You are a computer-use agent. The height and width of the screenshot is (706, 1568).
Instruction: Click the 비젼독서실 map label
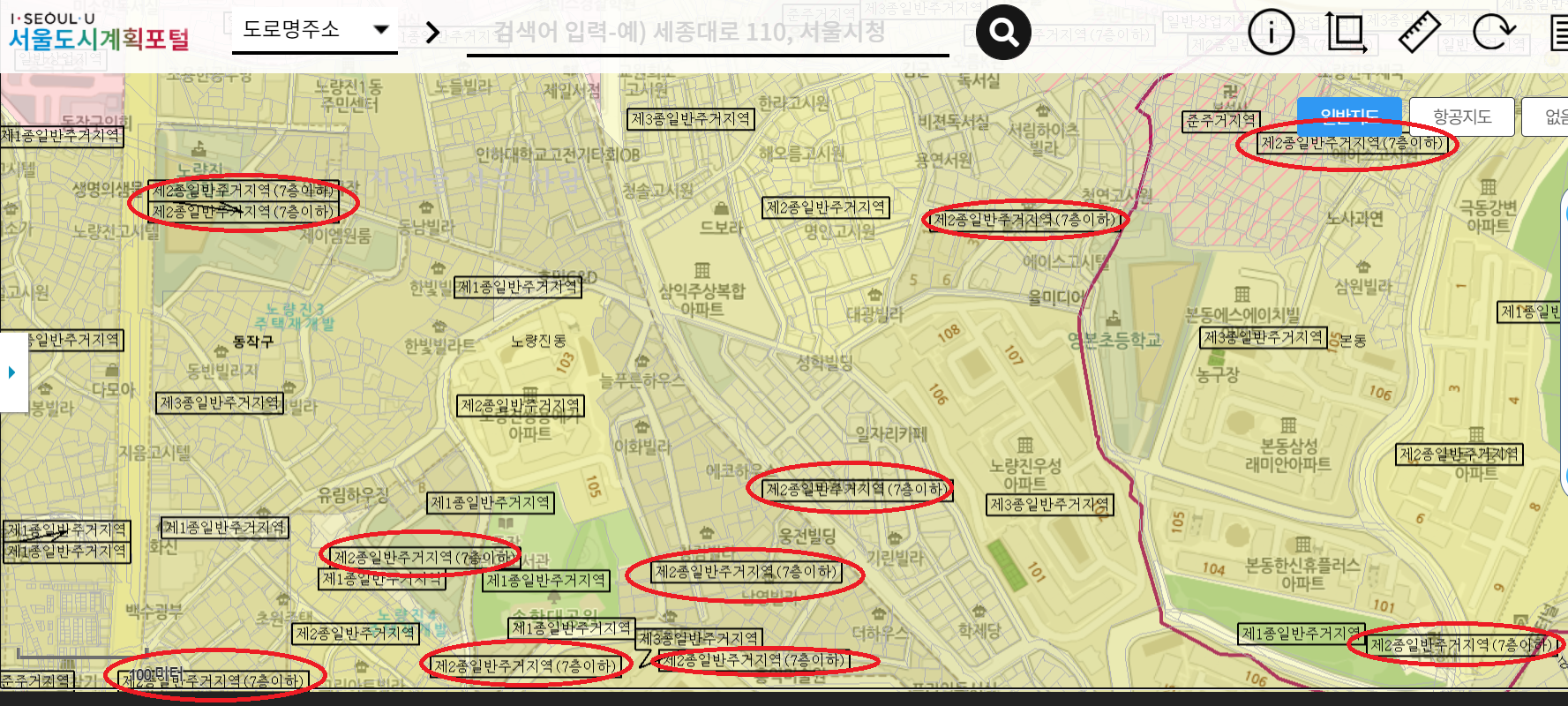(953, 122)
